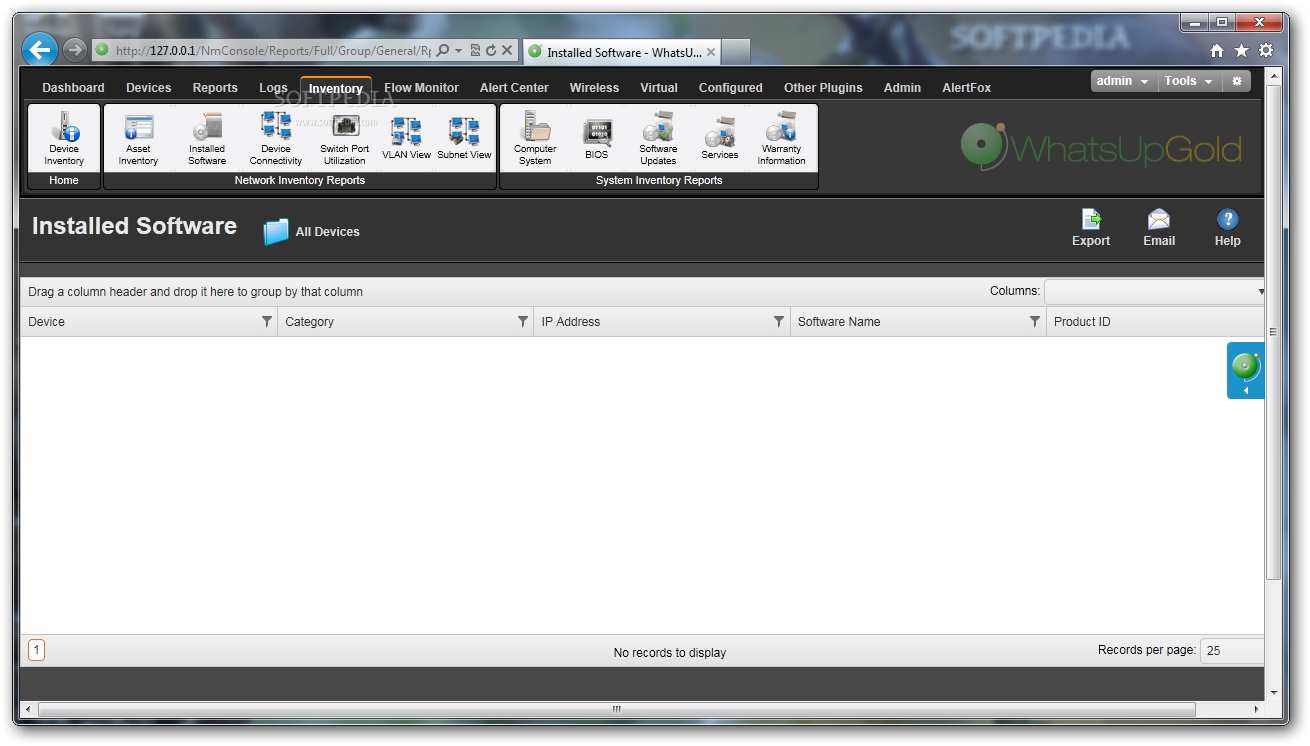Image resolution: width=1310 pixels, height=746 pixels.
Task: Select the Inventory tab
Action: coord(336,89)
